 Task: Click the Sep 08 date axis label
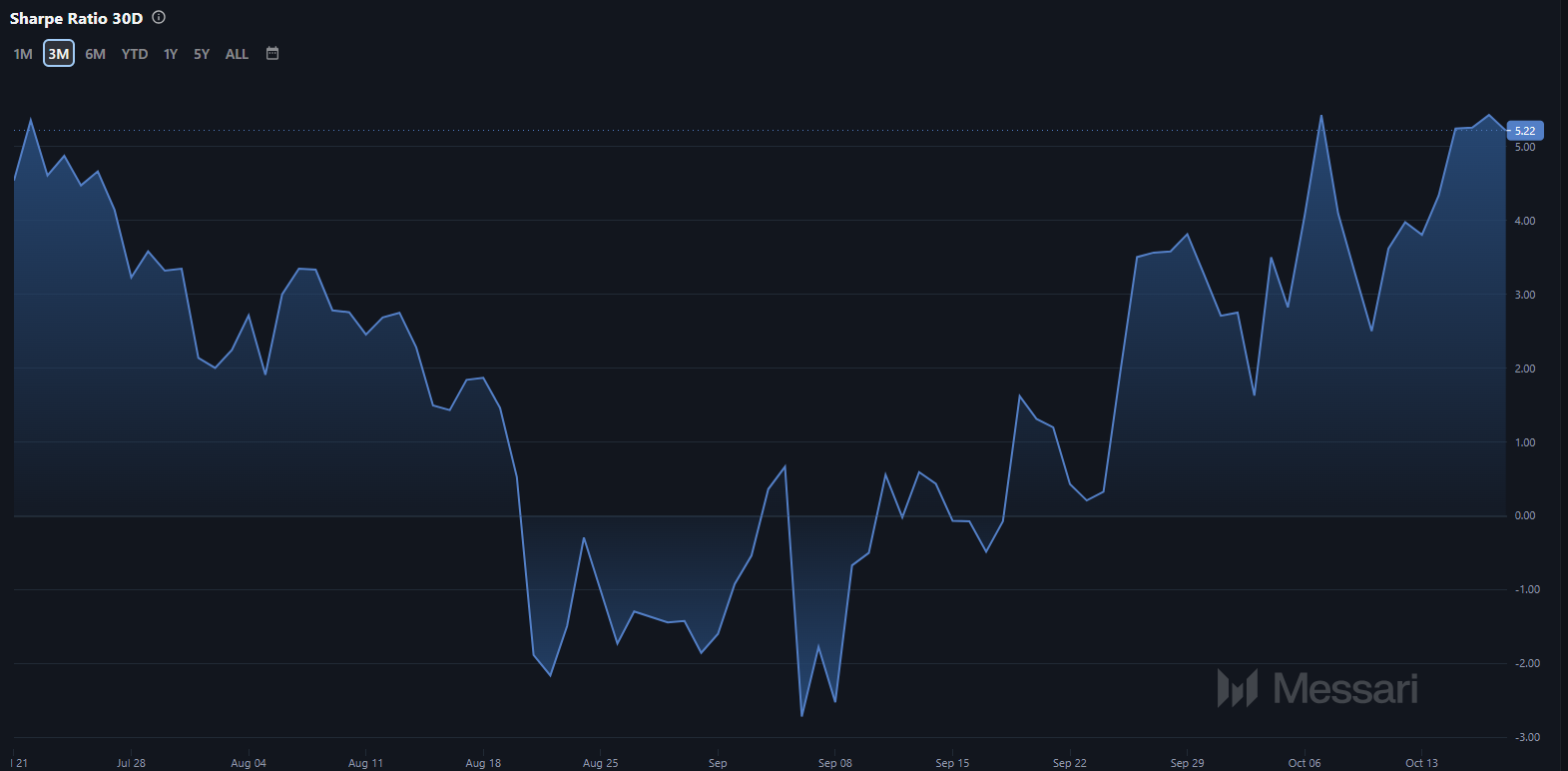[835, 763]
